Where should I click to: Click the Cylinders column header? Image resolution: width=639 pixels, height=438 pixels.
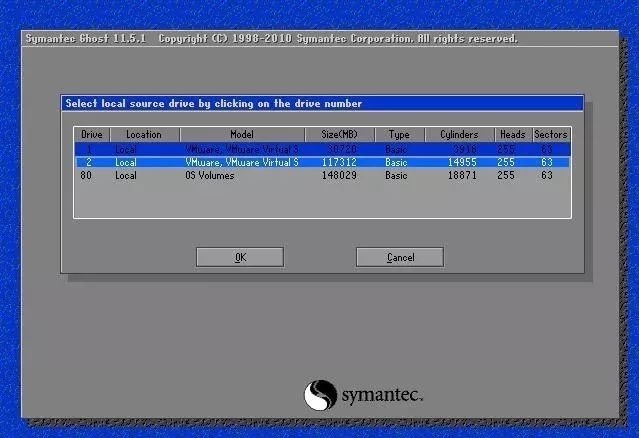click(459, 134)
